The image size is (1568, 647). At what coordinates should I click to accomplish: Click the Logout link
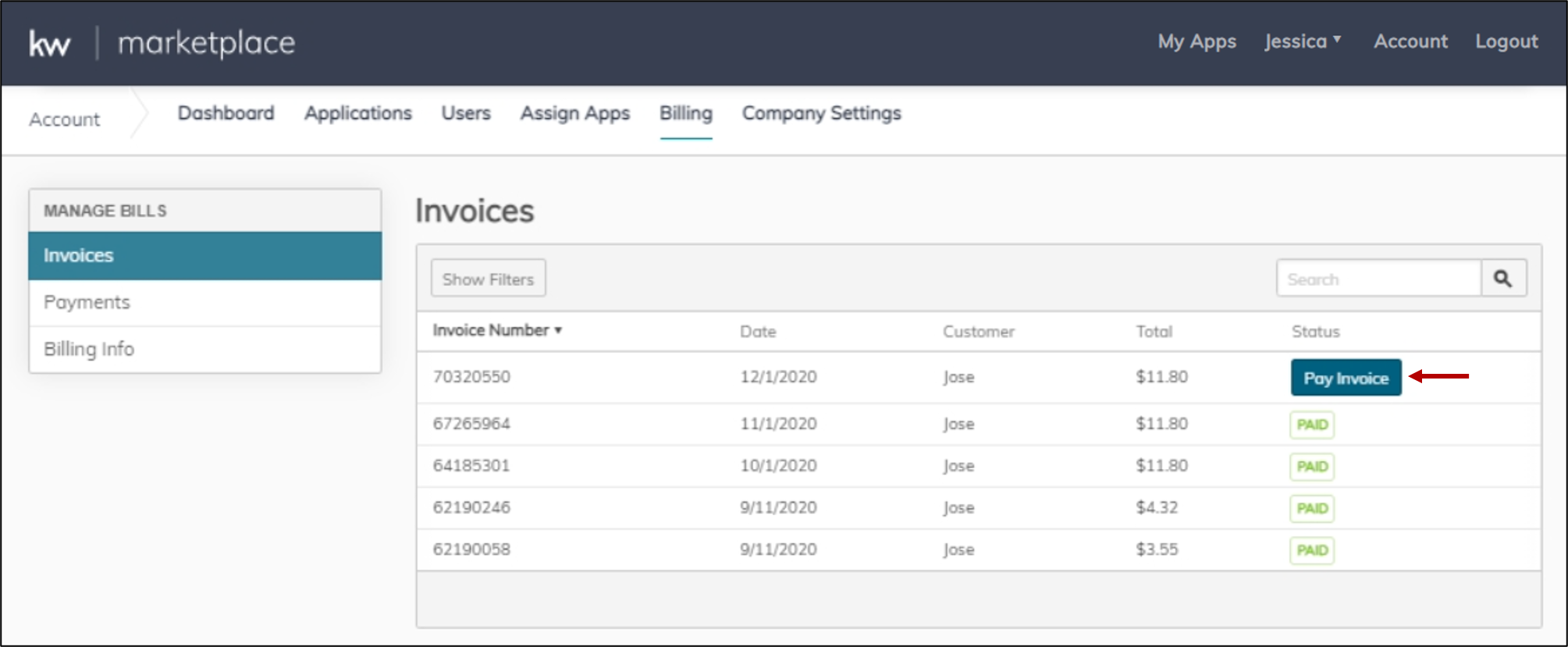coord(1506,41)
